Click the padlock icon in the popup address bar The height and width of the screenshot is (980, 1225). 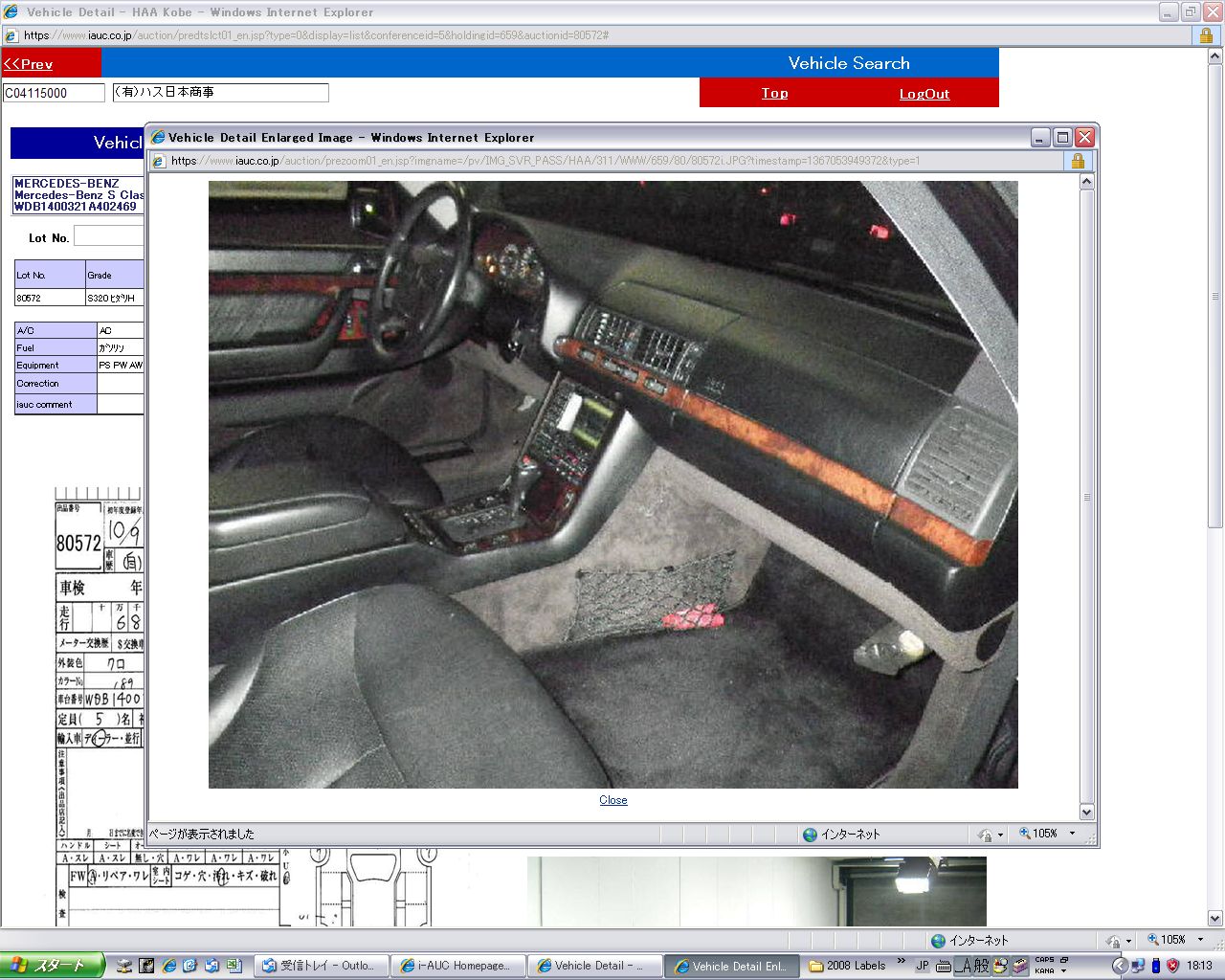point(1078,161)
